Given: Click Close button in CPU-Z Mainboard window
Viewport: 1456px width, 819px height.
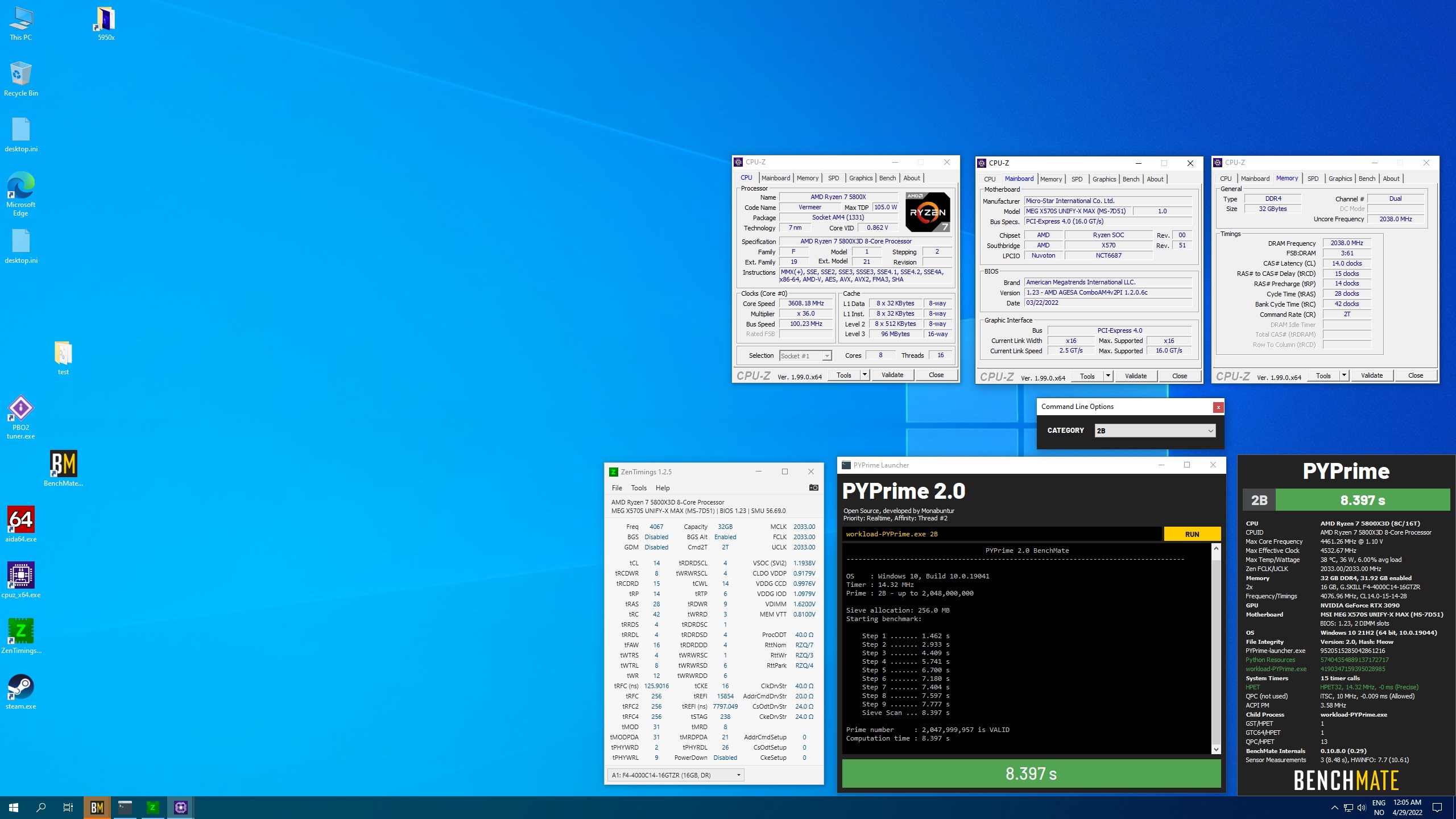Looking at the screenshot, I should [x=1180, y=376].
